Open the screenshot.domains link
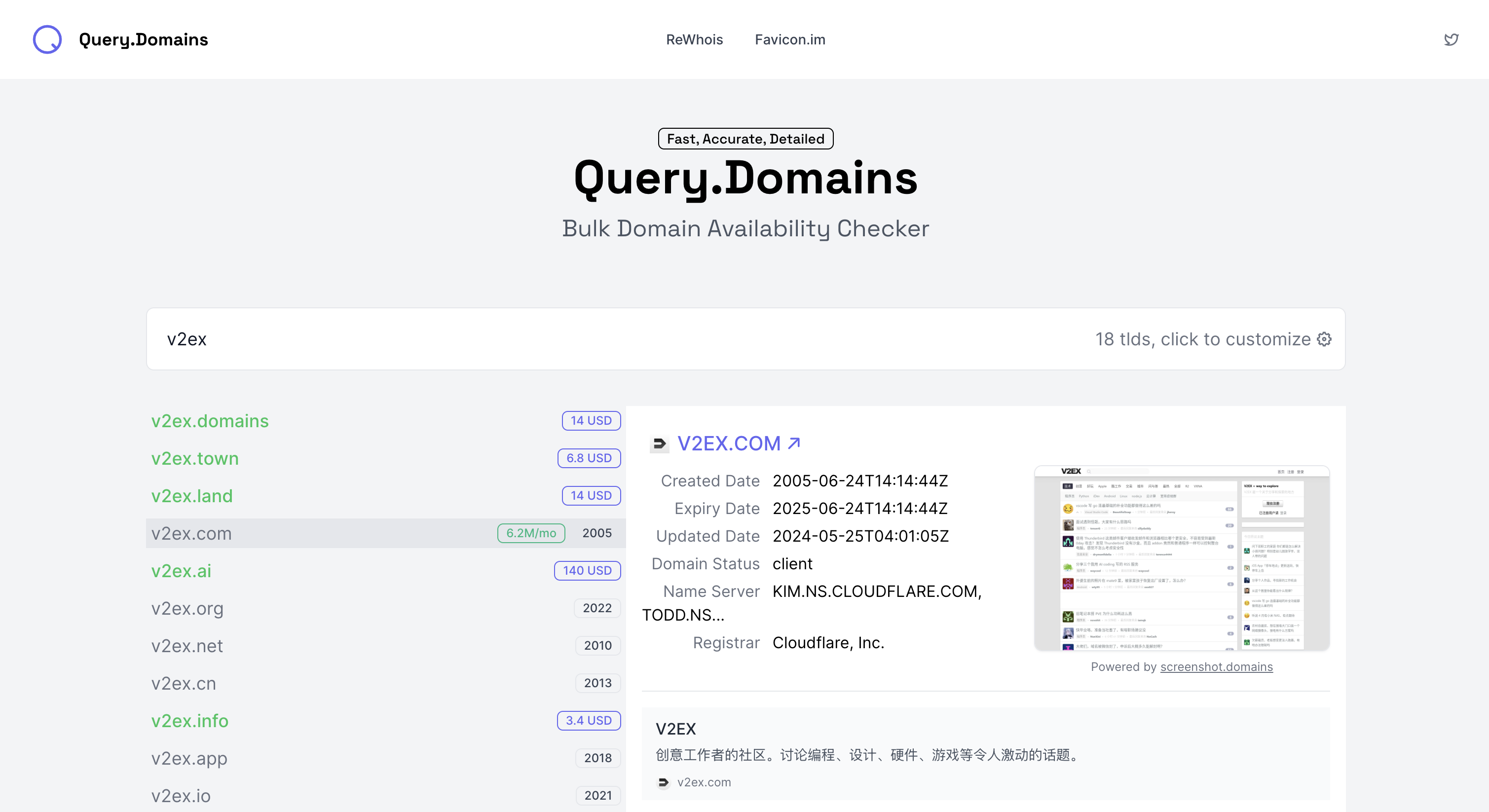The image size is (1489, 812). [x=1216, y=667]
